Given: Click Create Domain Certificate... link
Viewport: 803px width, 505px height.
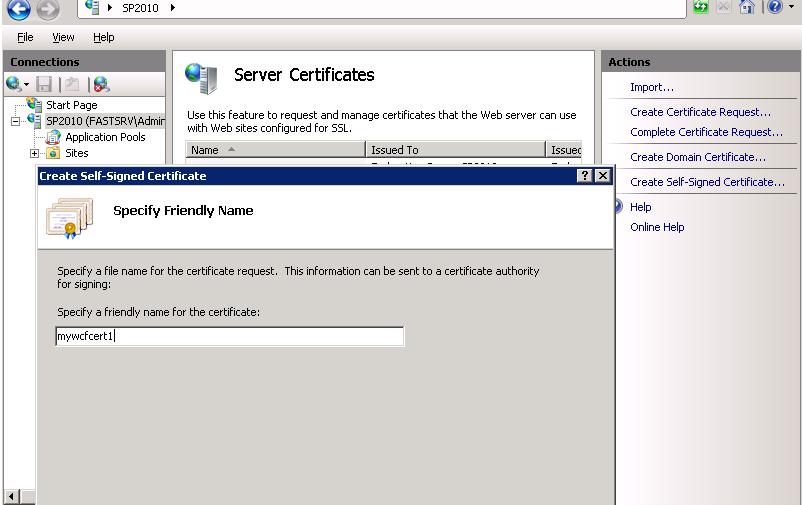Looking at the screenshot, I should (x=698, y=157).
